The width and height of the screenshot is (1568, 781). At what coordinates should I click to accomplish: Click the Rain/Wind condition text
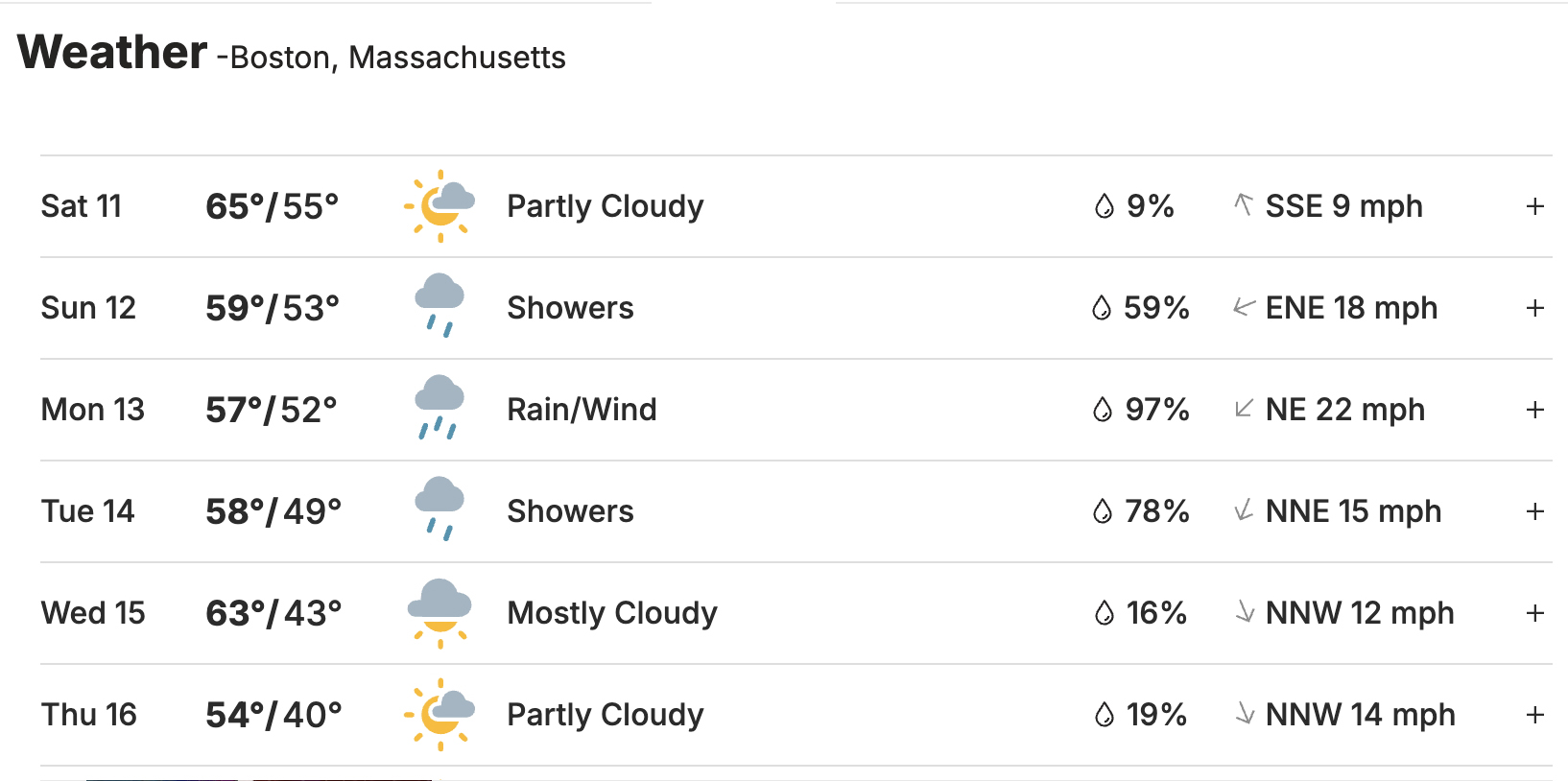click(x=582, y=410)
